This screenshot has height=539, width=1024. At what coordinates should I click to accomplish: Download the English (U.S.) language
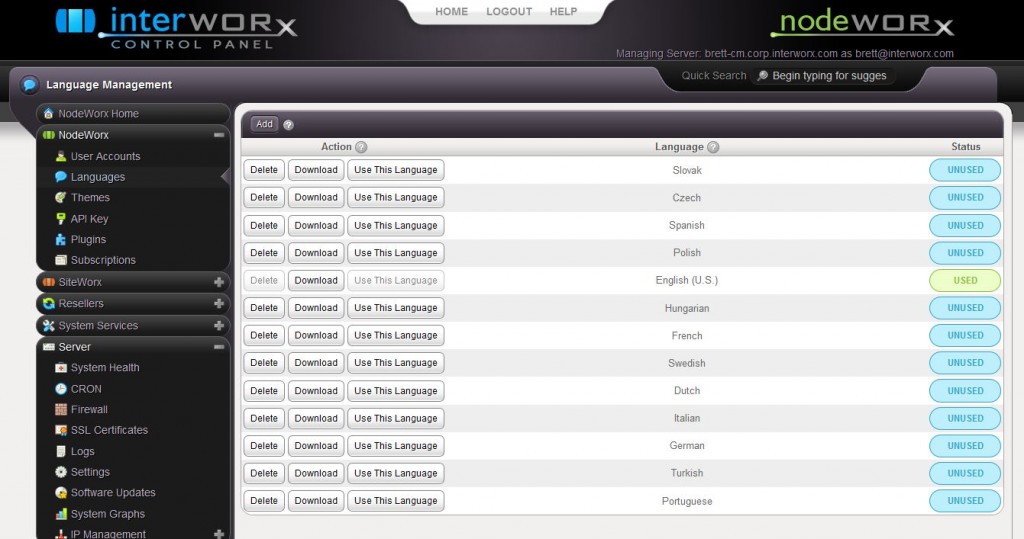[316, 280]
